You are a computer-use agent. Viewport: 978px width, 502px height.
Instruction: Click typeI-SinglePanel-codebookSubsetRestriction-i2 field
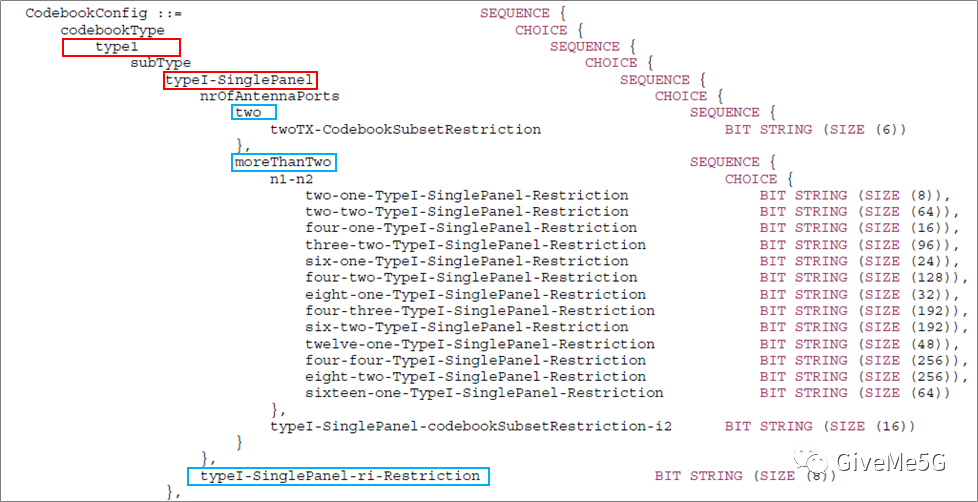coord(471,427)
